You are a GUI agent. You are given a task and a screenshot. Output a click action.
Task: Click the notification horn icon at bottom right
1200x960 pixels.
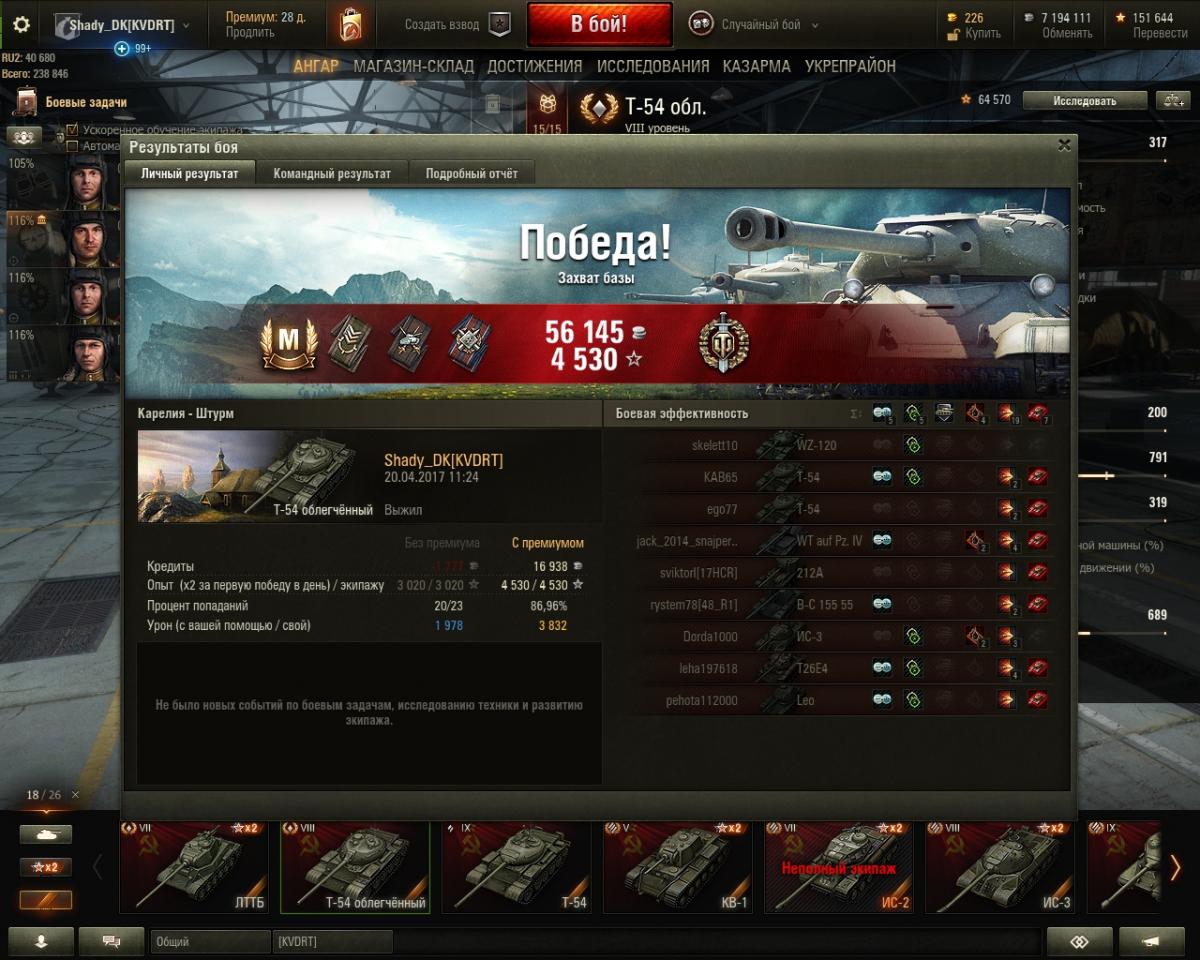1152,941
